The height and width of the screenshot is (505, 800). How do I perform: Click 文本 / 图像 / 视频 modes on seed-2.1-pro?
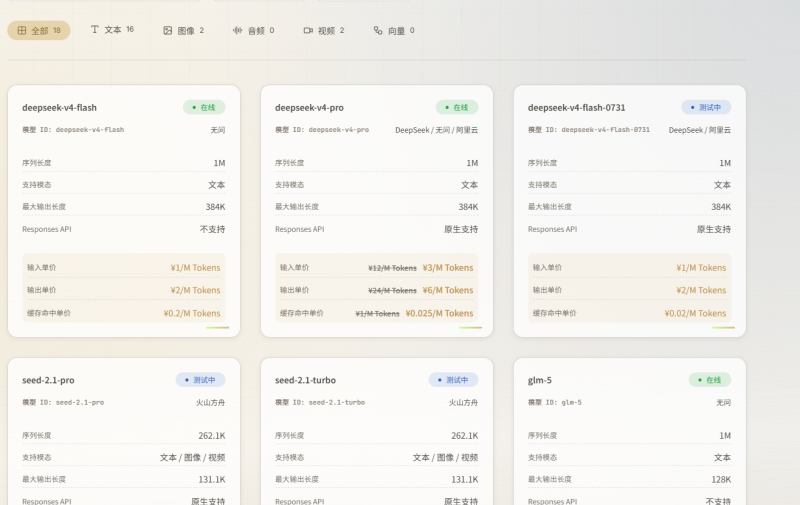[192, 458]
